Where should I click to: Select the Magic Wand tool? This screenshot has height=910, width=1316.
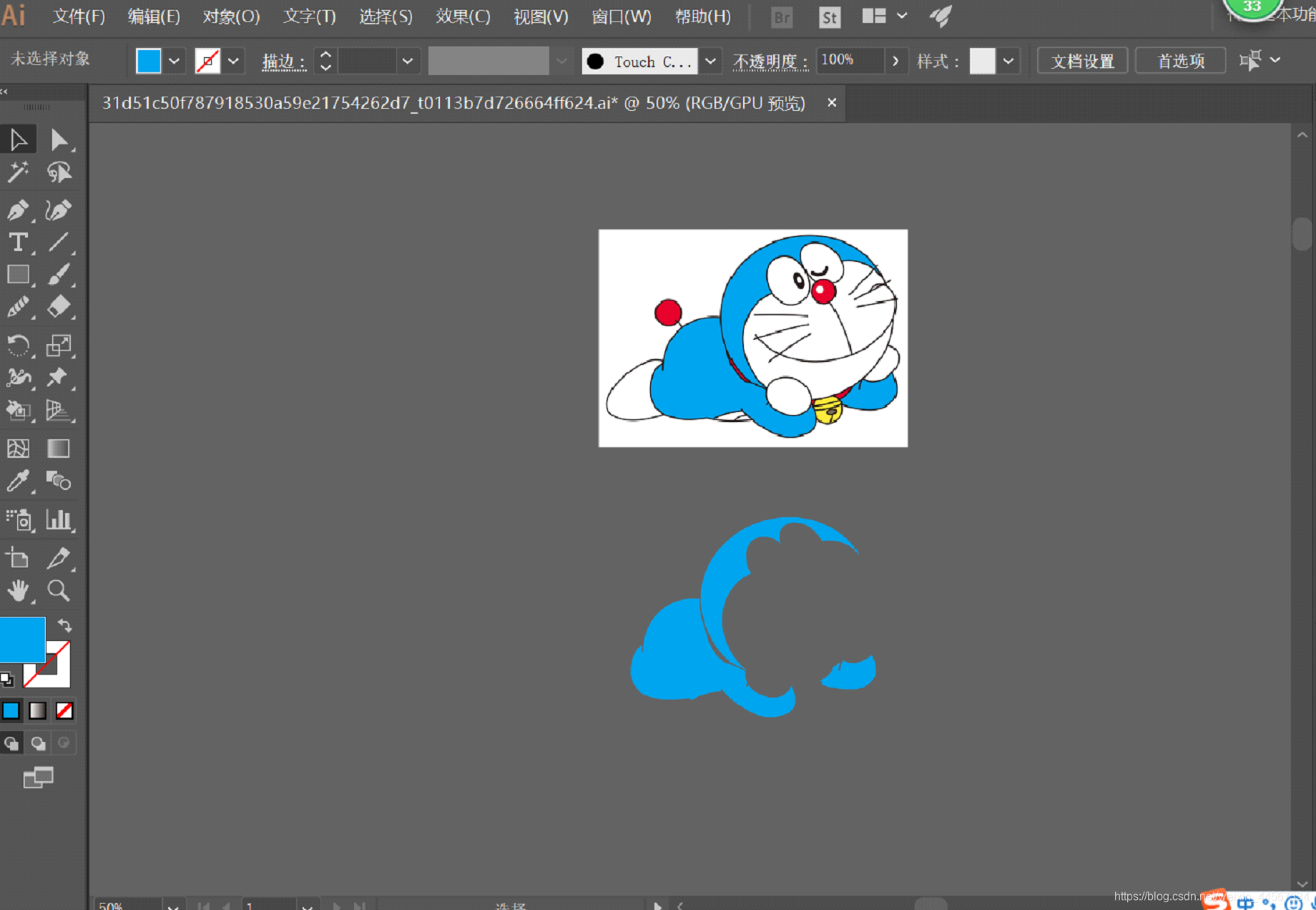click(19, 172)
